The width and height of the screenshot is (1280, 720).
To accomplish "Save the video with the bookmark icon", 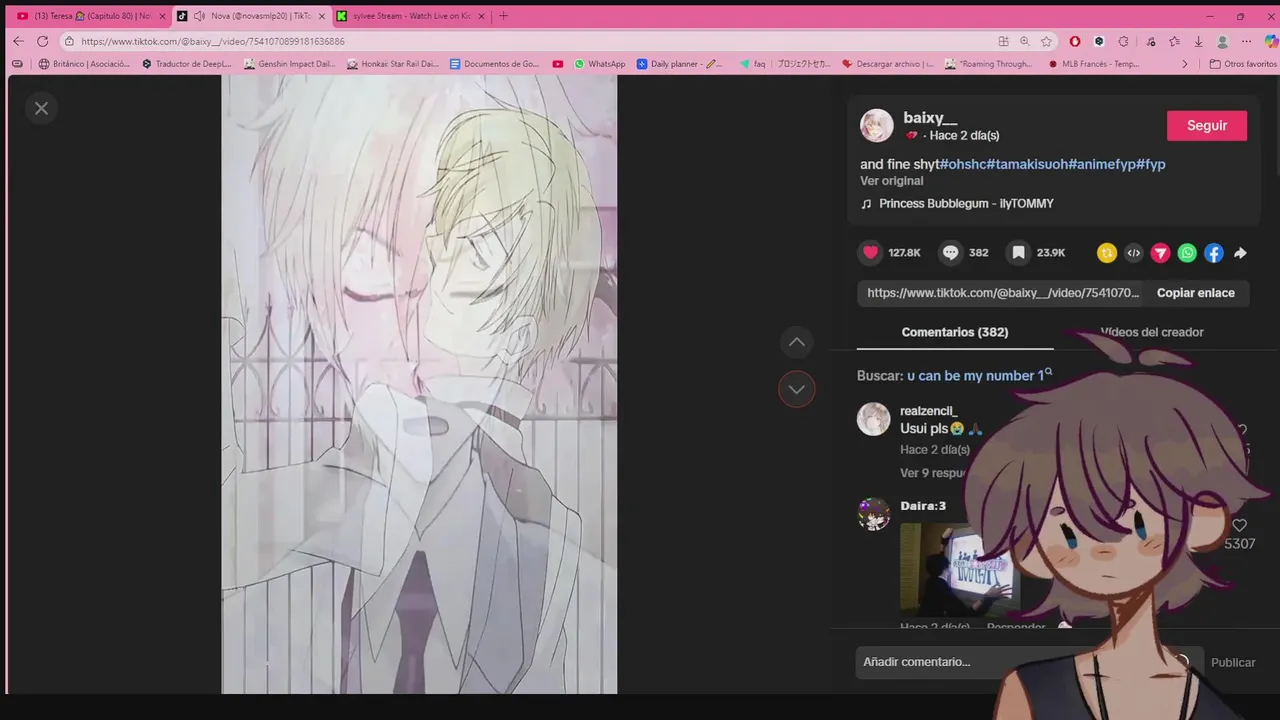I will [1018, 252].
